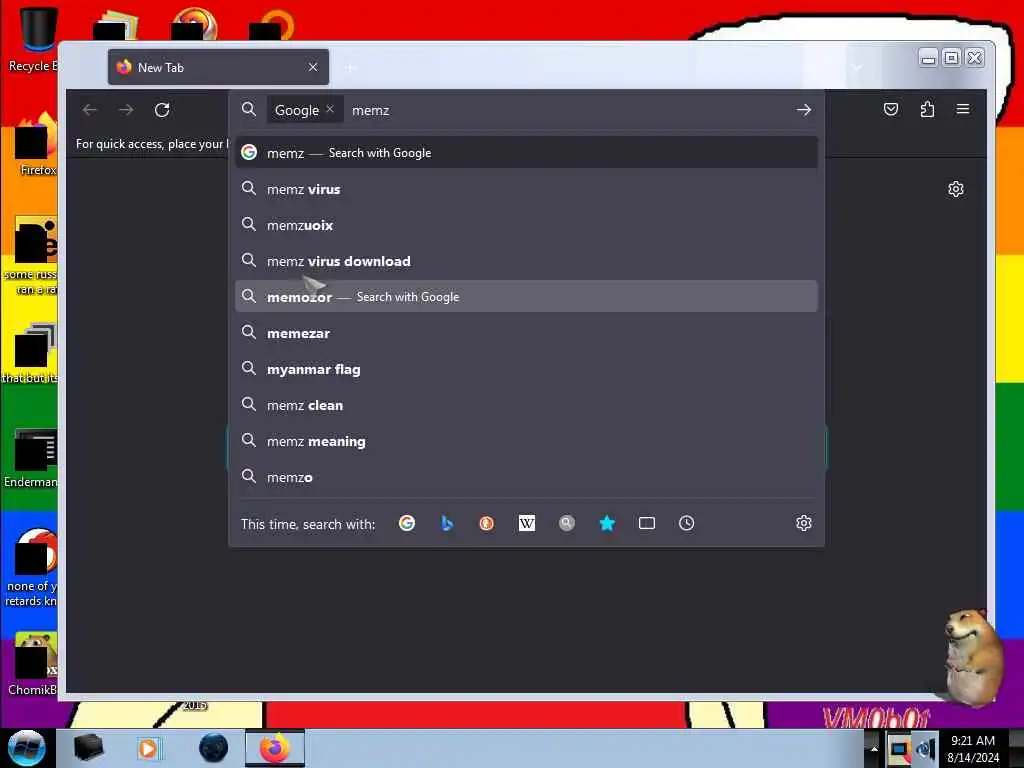Viewport: 1024px width, 768px height.
Task: Select the highlighted "memozor" suggestion
Action: [x=526, y=296]
